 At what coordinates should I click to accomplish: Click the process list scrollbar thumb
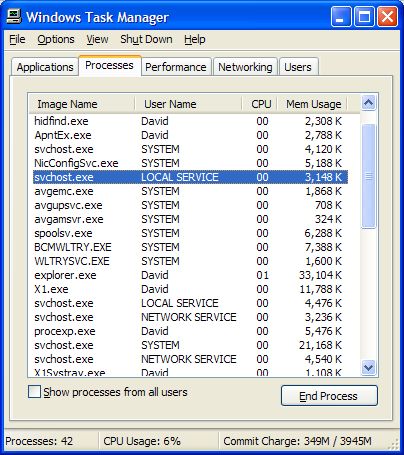click(x=369, y=176)
